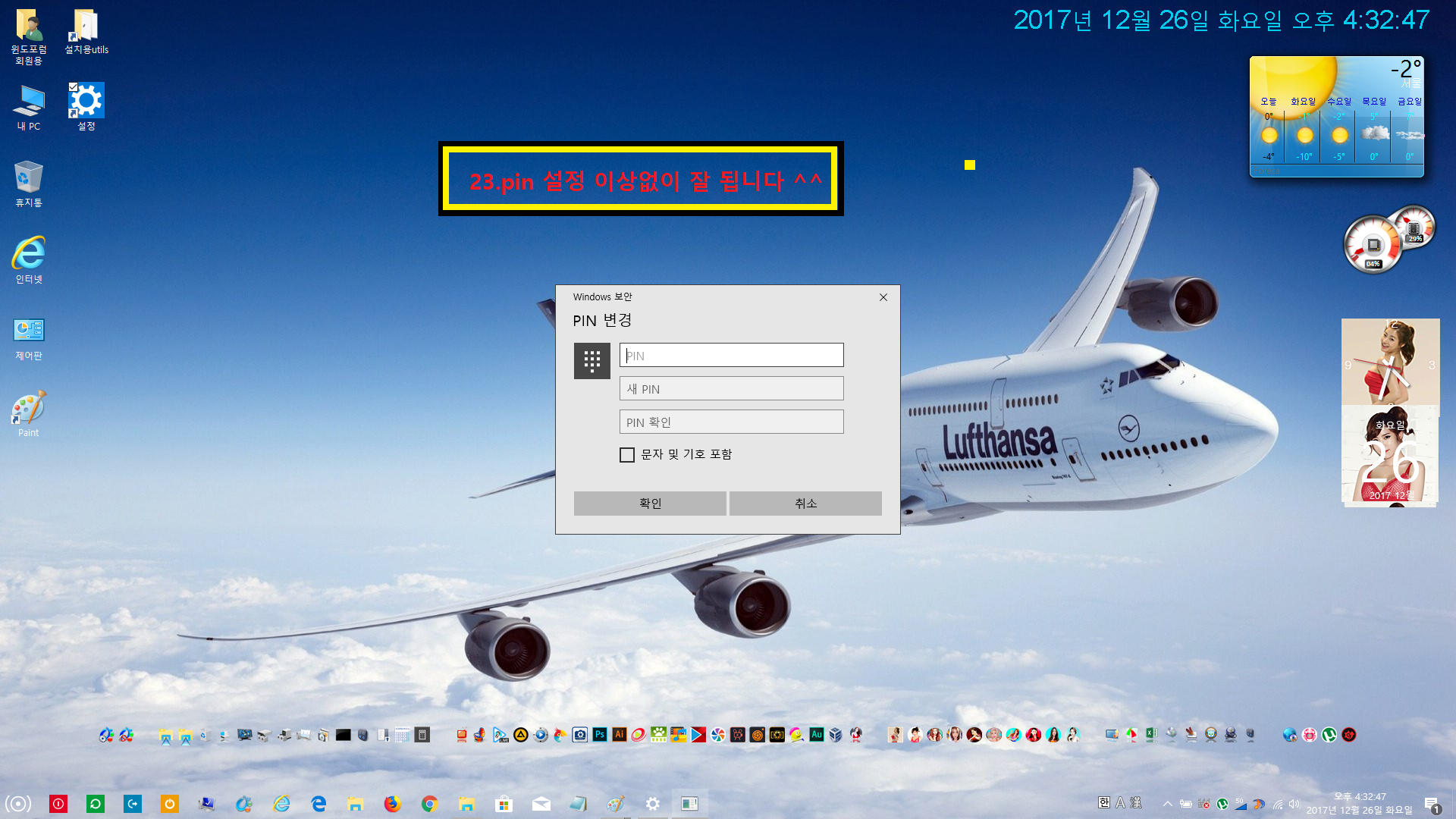Screen dimensions: 1456x819
Task: Click the Cortana circle on the taskbar
Action: click(18, 804)
